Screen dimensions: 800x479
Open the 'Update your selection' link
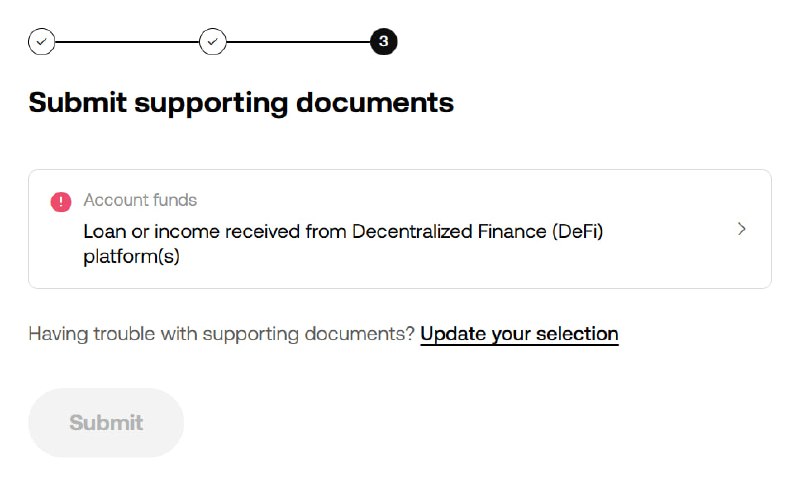tap(519, 334)
